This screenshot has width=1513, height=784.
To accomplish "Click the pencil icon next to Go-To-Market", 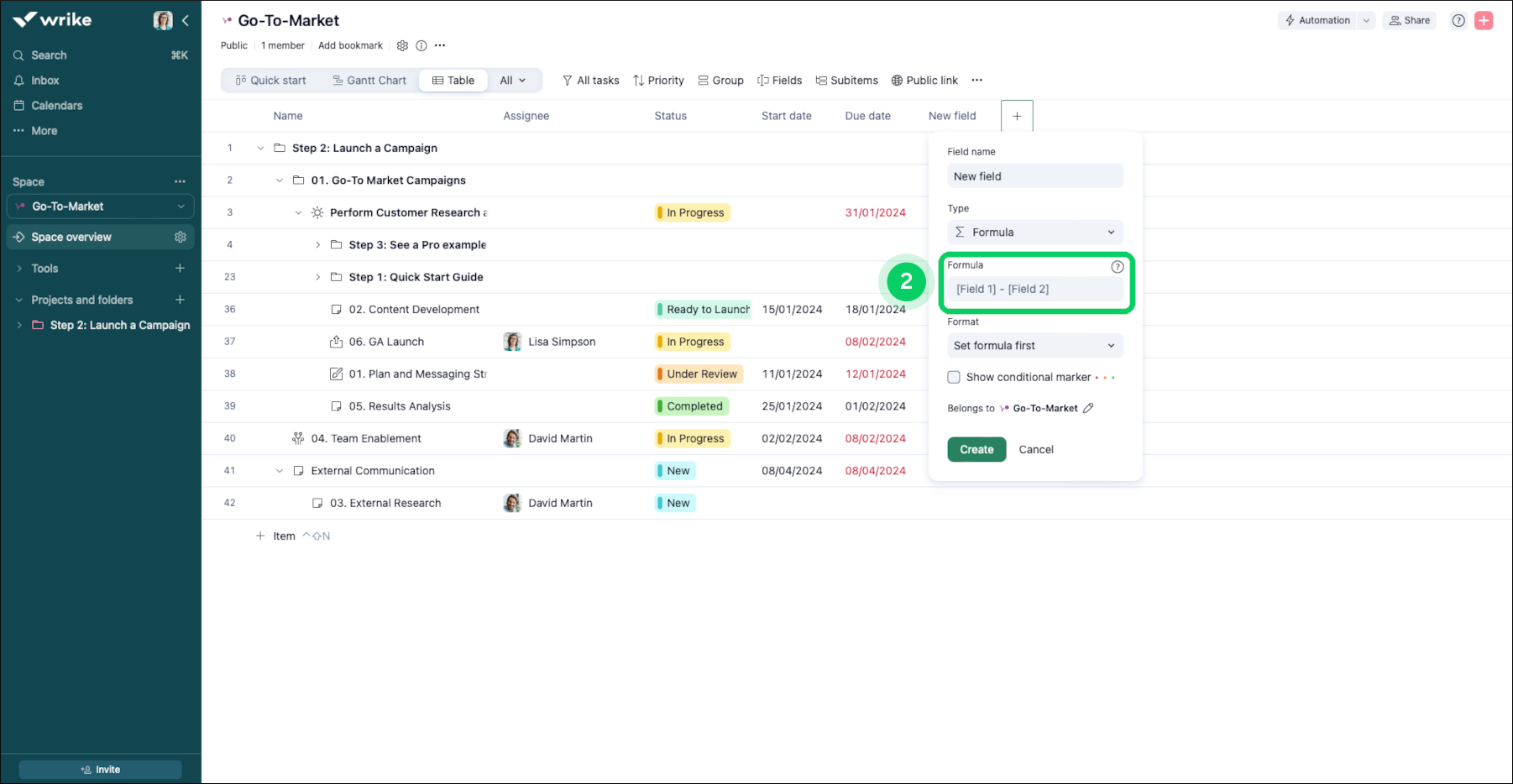I will tap(1088, 408).
